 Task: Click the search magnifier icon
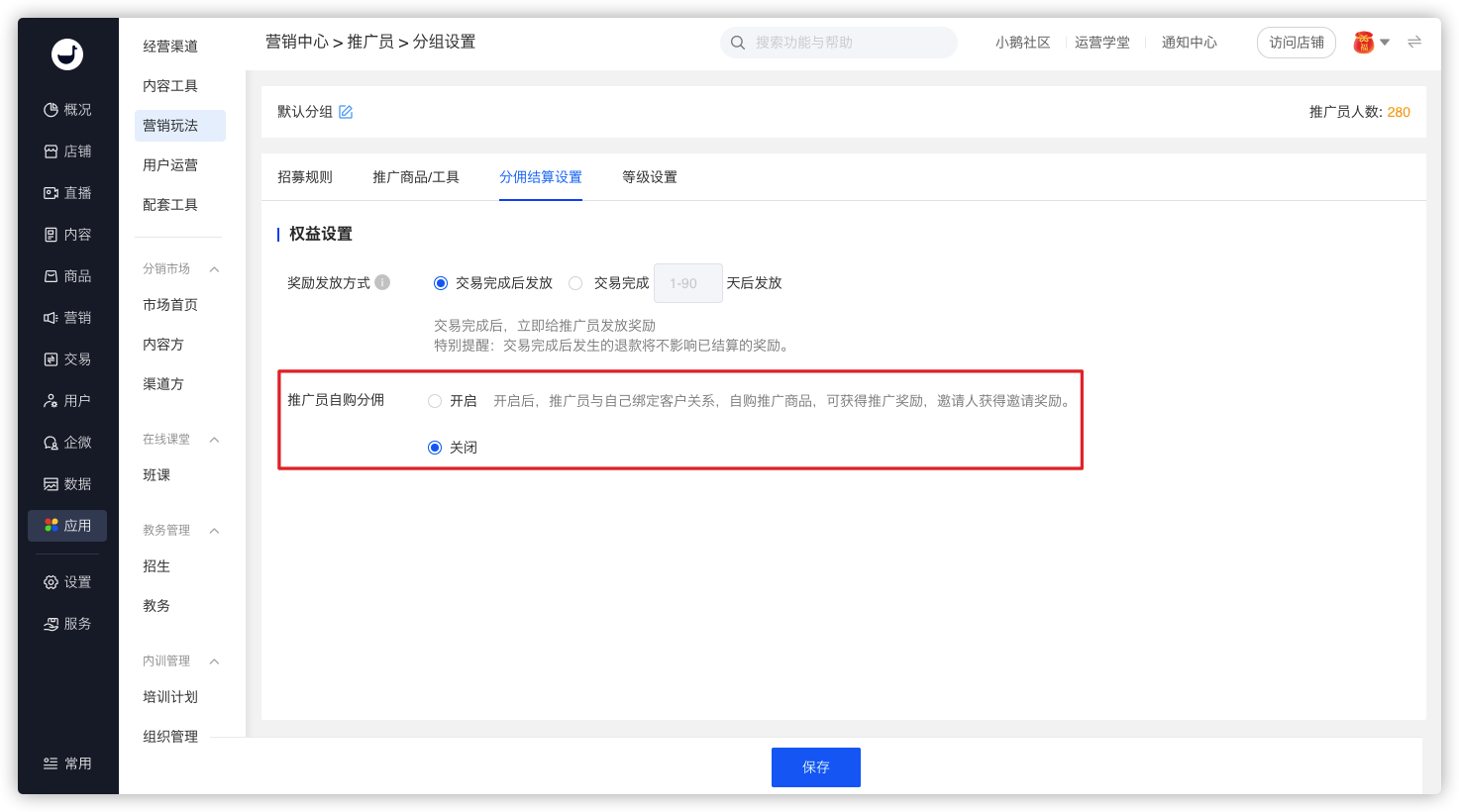[x=738, y=43]
